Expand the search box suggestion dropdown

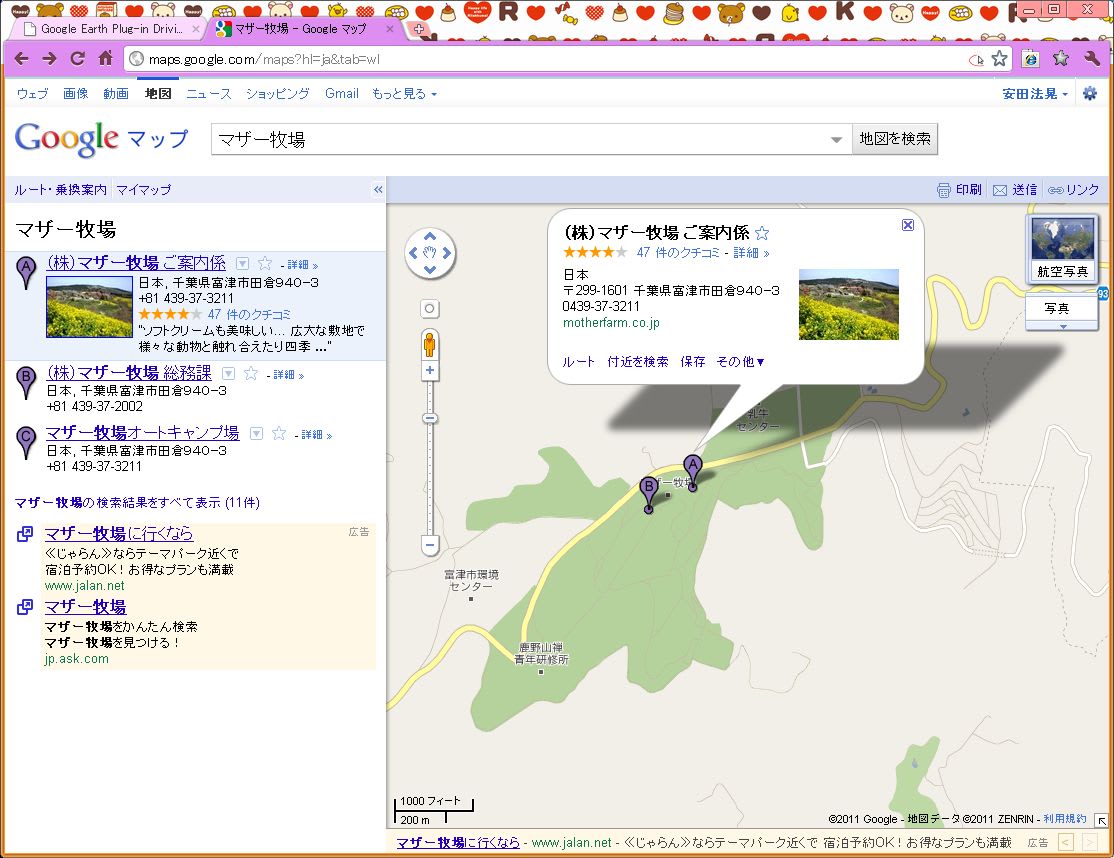(x=837, y=140)
